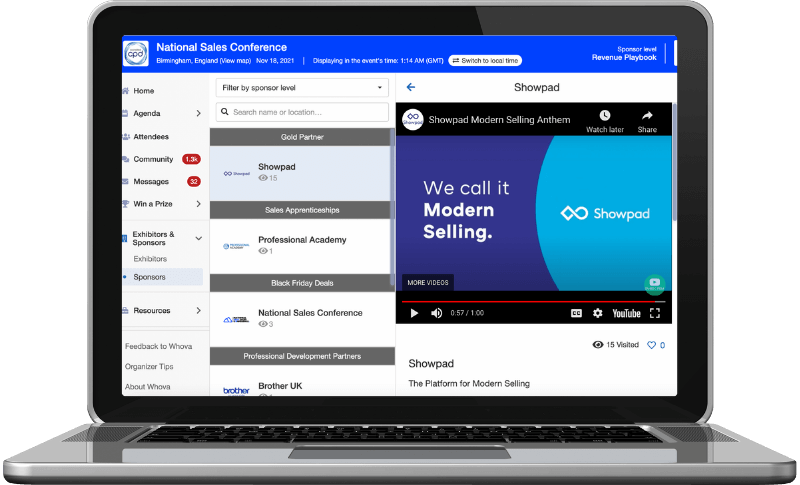This screenshot has height=485, width=800.
Task: Open the Attendees page
Action: click(x=151, y=136)
